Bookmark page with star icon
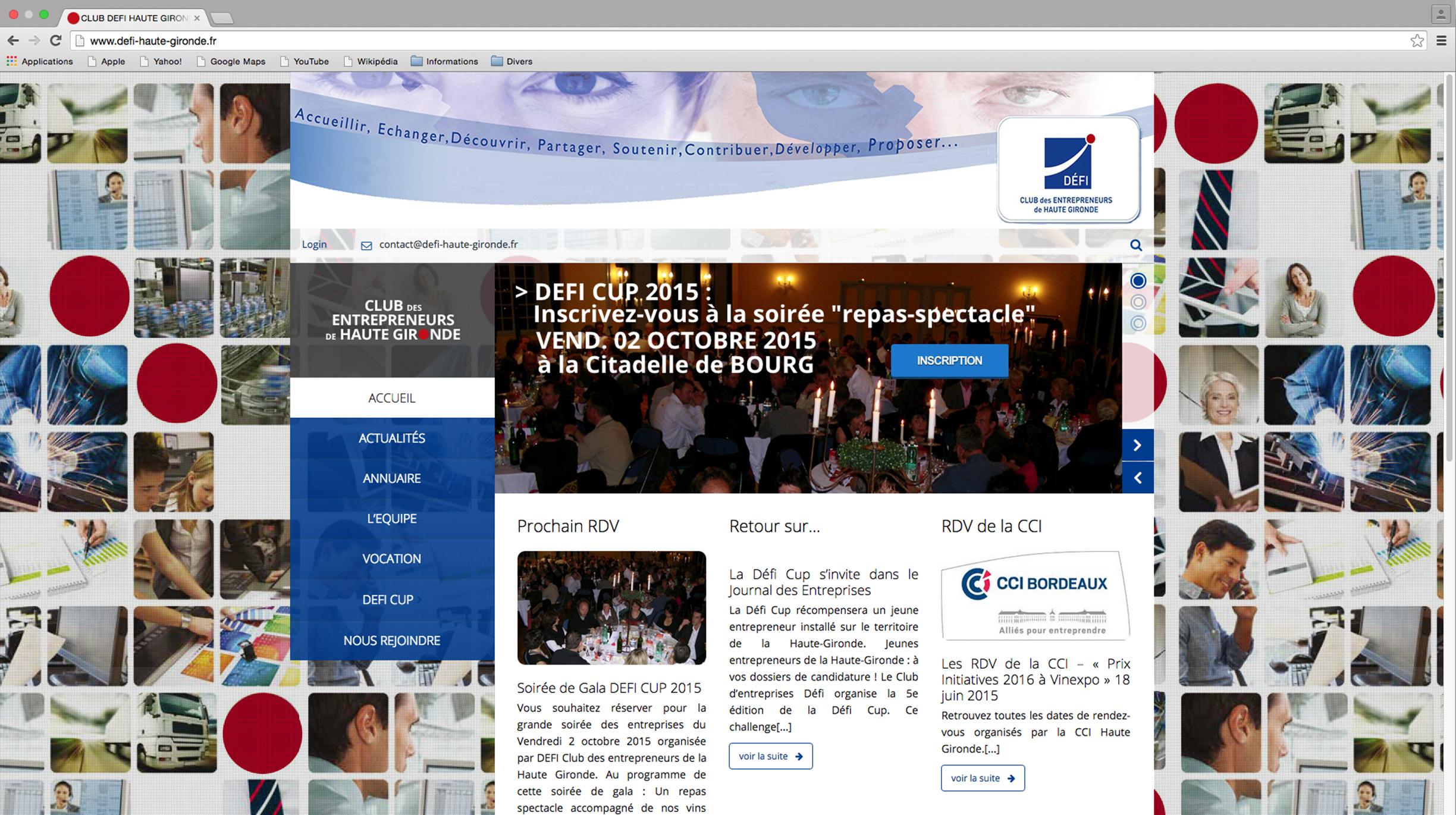Viewport: 1456px width, 815px height. click(1417, 40)
